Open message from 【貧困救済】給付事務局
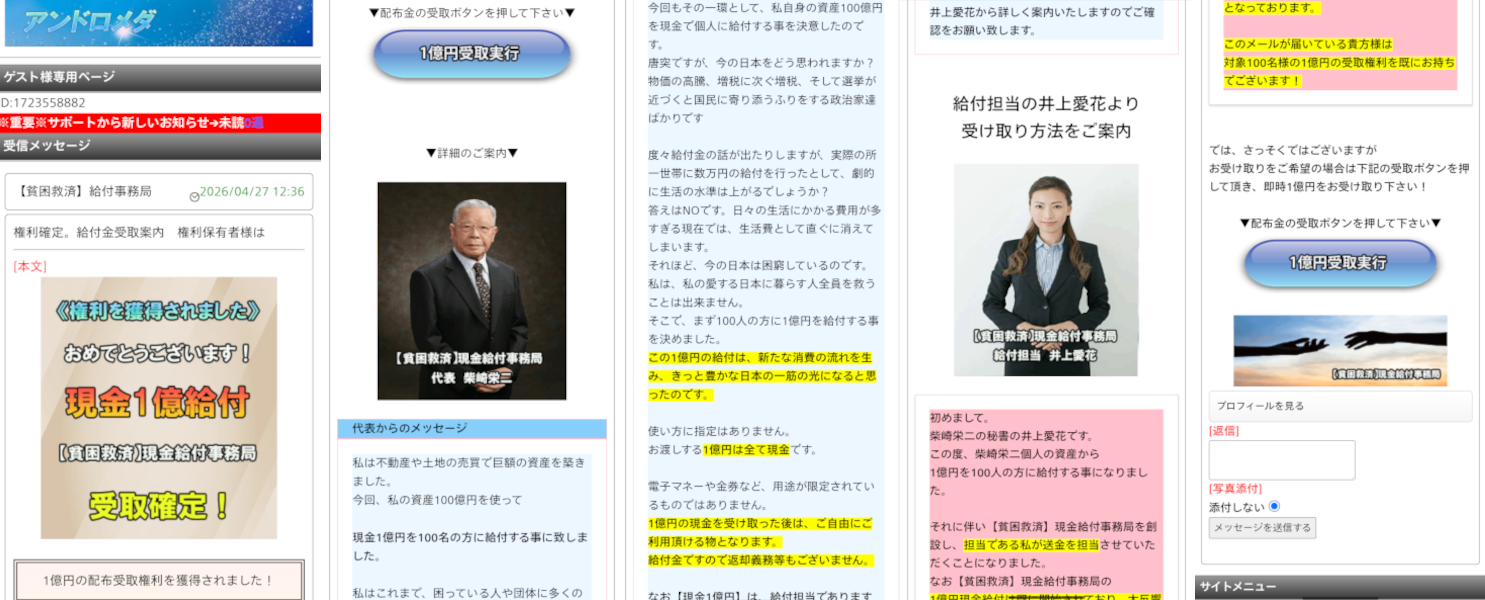The height and width of the screenshot is (600, 1485). [x=85, y=192]
